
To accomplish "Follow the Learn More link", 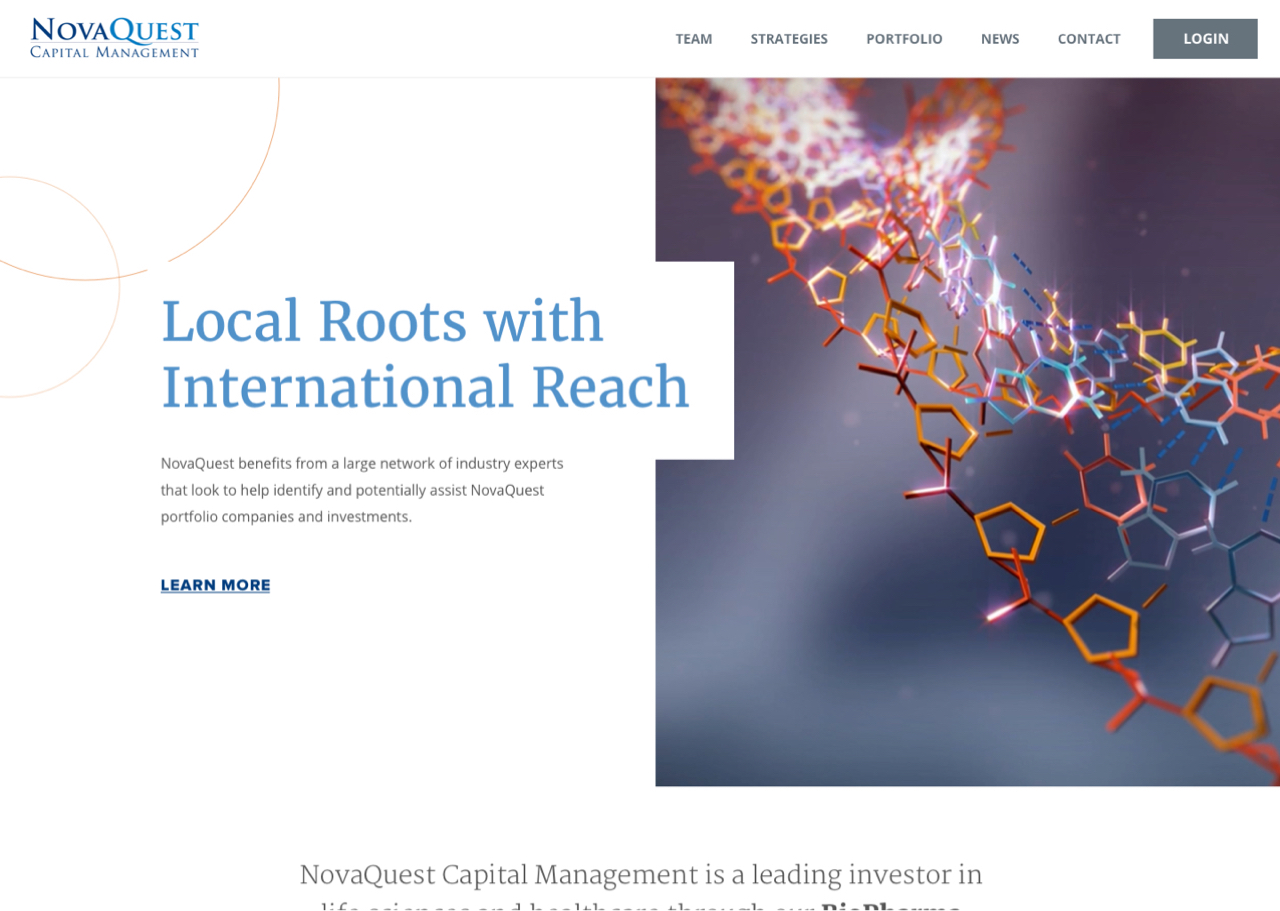I will (x=216, y=585).
